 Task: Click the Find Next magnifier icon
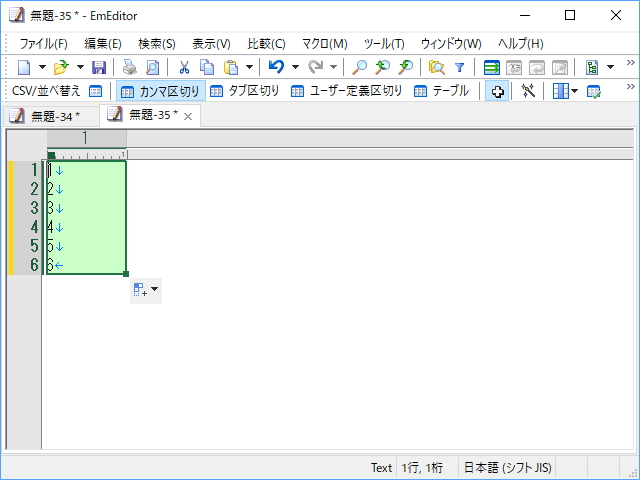pyautogui.click(x=406, y=67)
